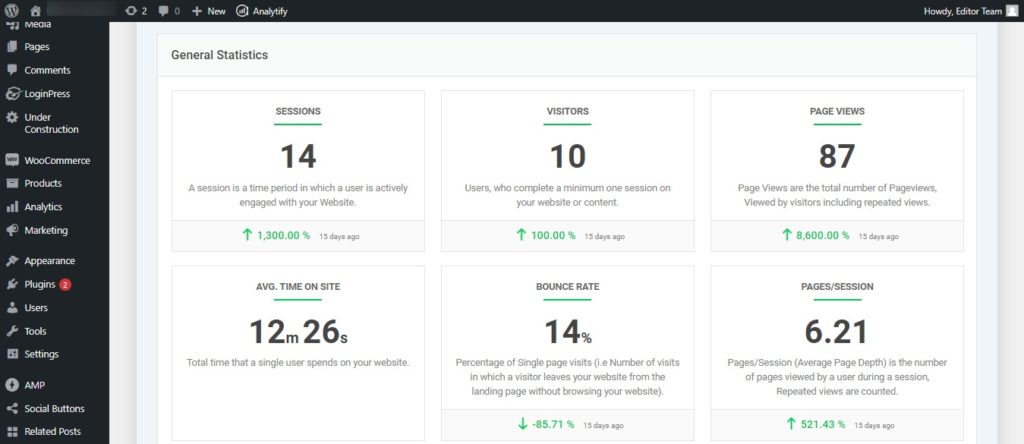Image resolution: width=1024 pixels, height=444 pixels.
Task: Open the comments bubble icon in the admin bar
Action: click(x=163, y=11)
